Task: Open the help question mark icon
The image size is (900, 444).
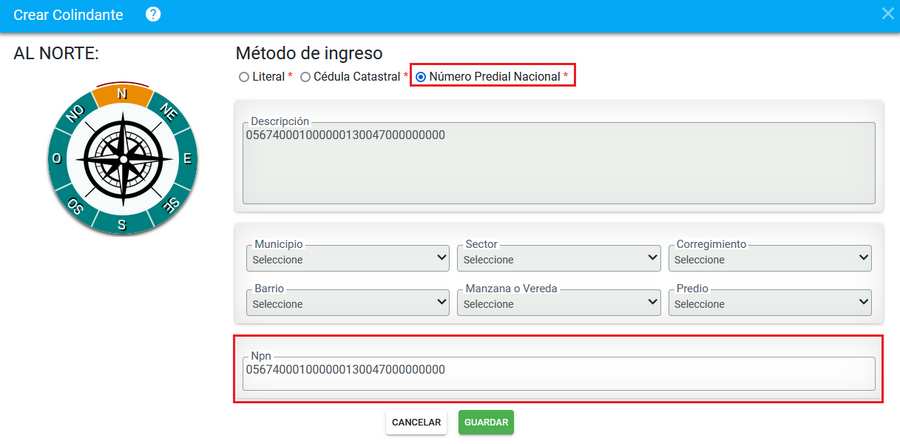Action: click(x=153, y=14)
